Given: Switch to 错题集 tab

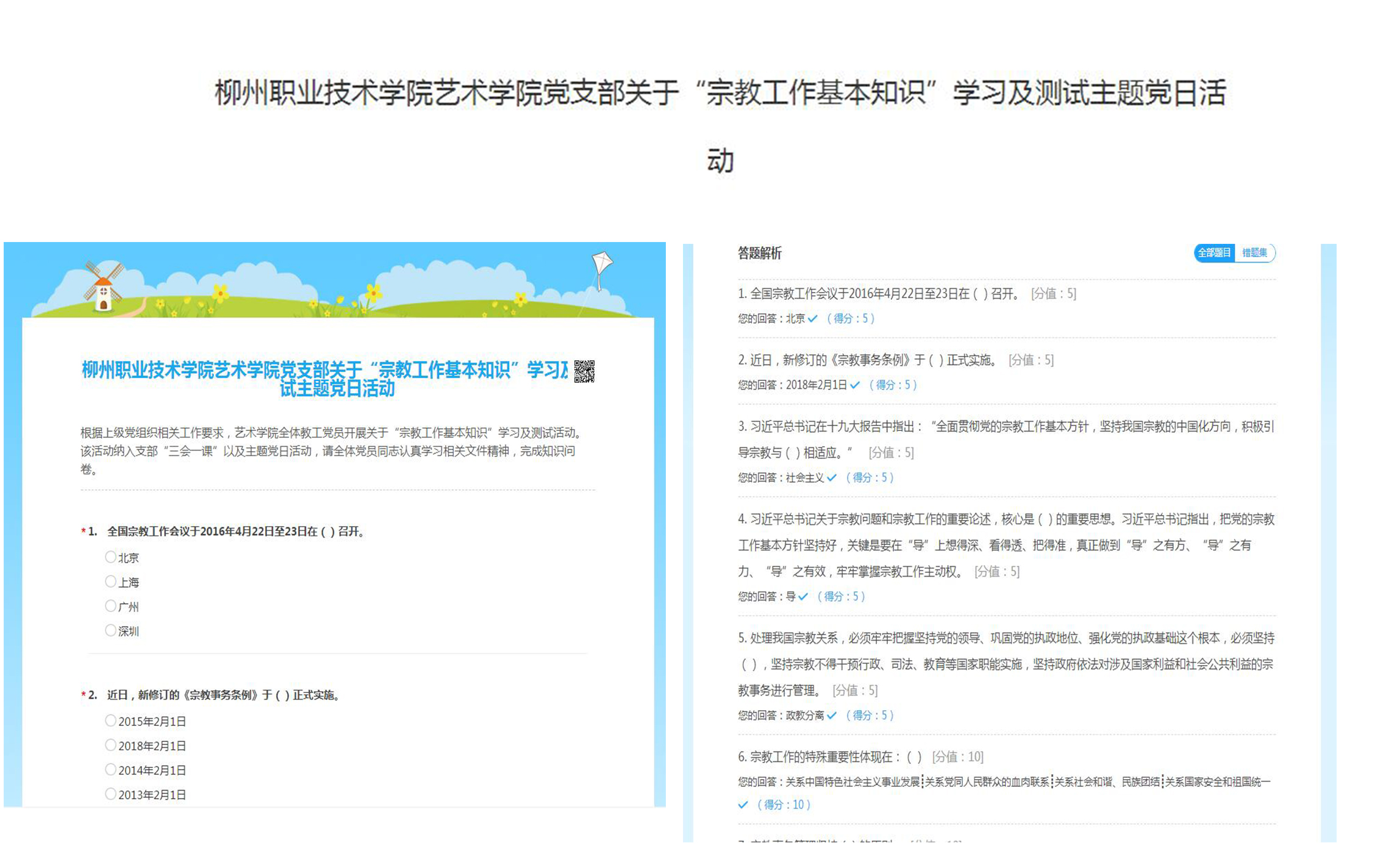Looking at the screenshot, I should 1254,253.
